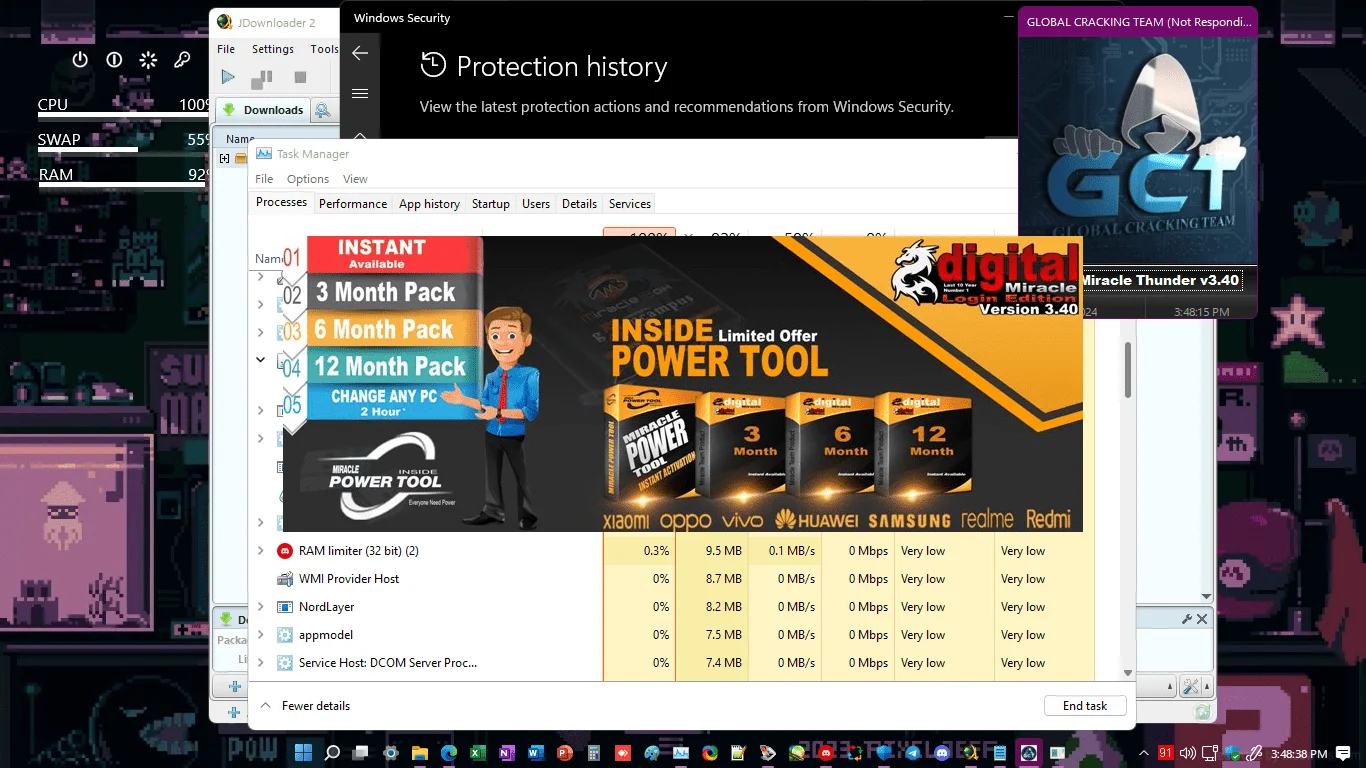Open taskbar Search
The image size is (1366, 768).
point(332,752)
